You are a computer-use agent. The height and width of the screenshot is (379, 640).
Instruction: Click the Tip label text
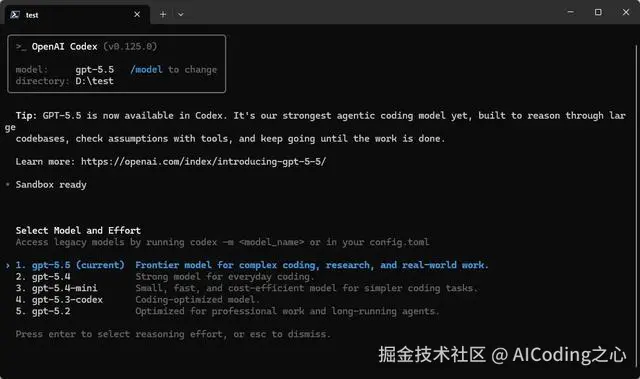(26, 115)
